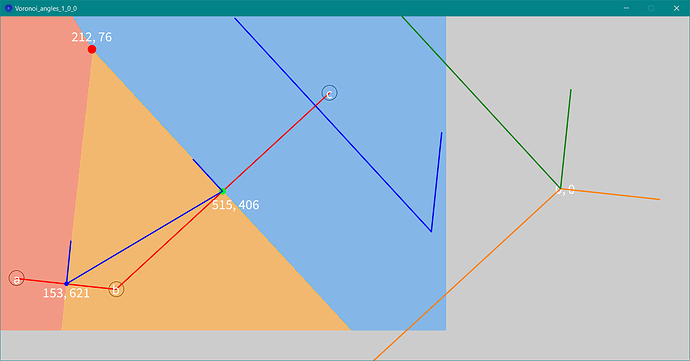Minimize the Voronoi_angles window
Image resolution: width=690 pixels, height=361 pixels.
626,8
